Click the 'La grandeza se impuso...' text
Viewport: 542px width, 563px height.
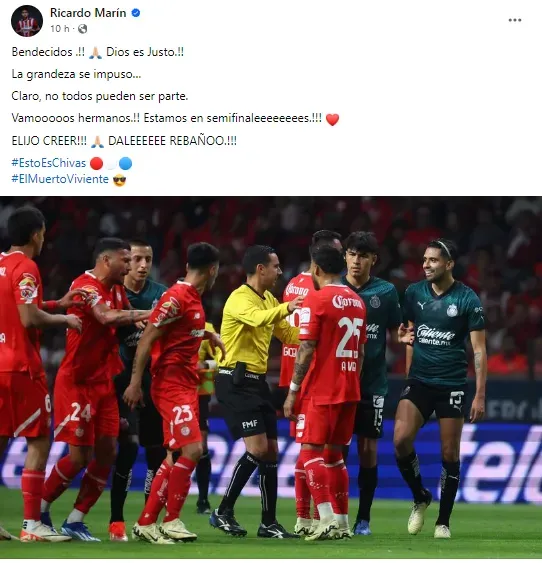pos(76,74)
